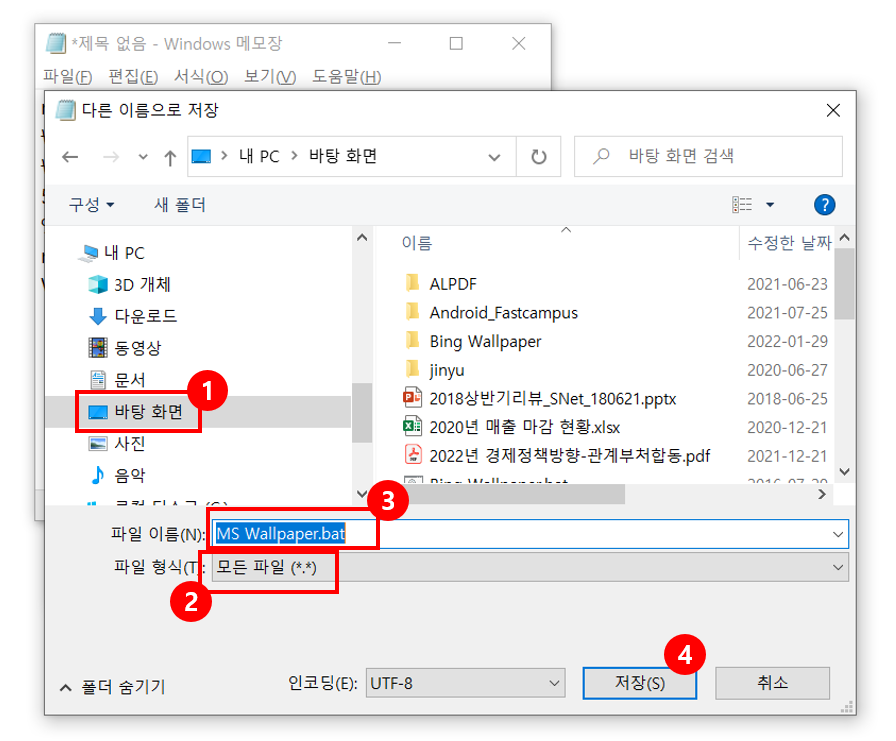Click file list vertical scrollbar up arrow
The image size is (896, 741).
point(845,238)
